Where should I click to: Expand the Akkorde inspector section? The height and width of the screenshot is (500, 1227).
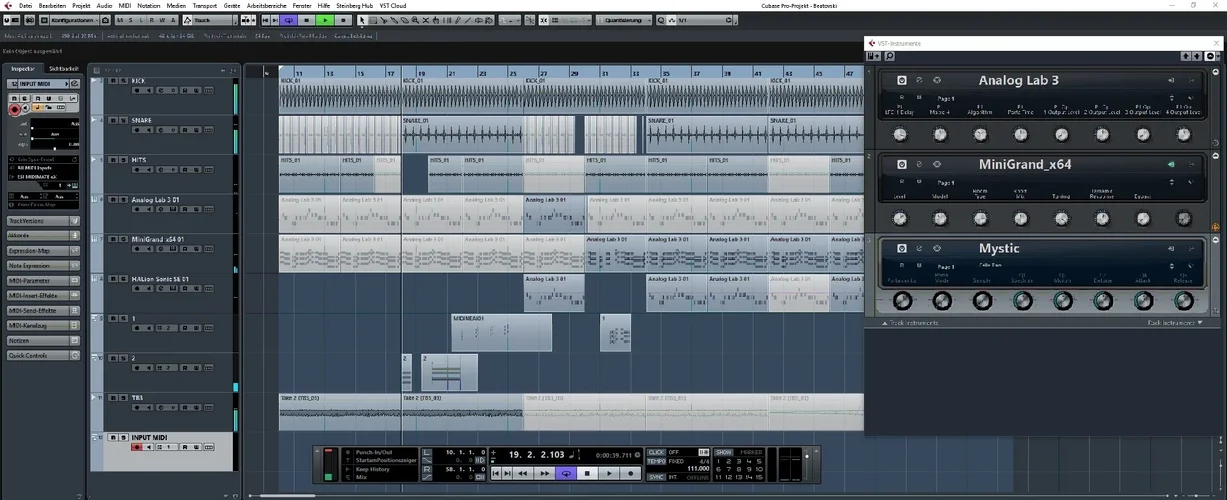[44, 235]
